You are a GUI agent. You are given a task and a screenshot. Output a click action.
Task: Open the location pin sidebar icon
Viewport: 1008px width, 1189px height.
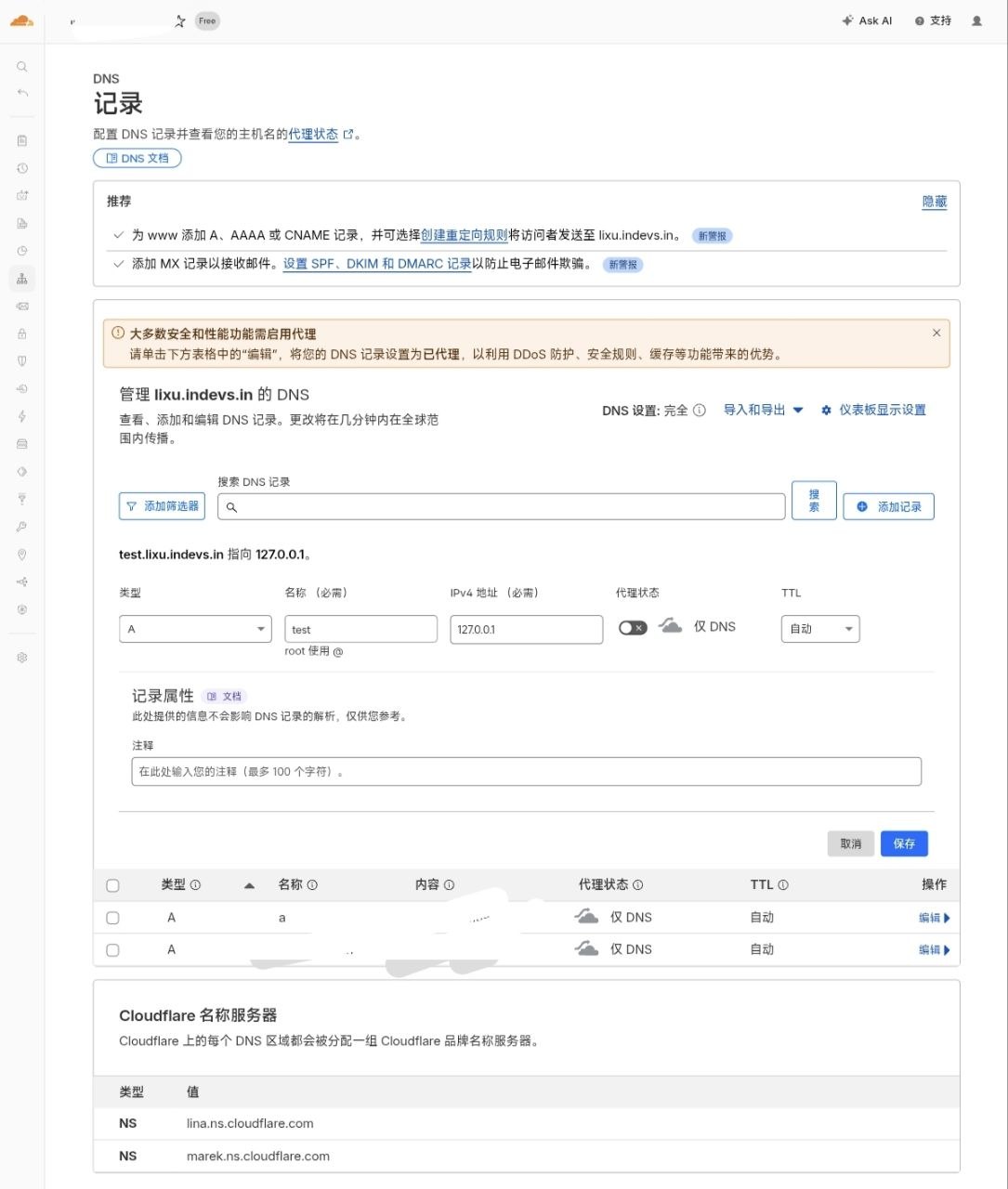pyautogui.click(x=22, y=555)
